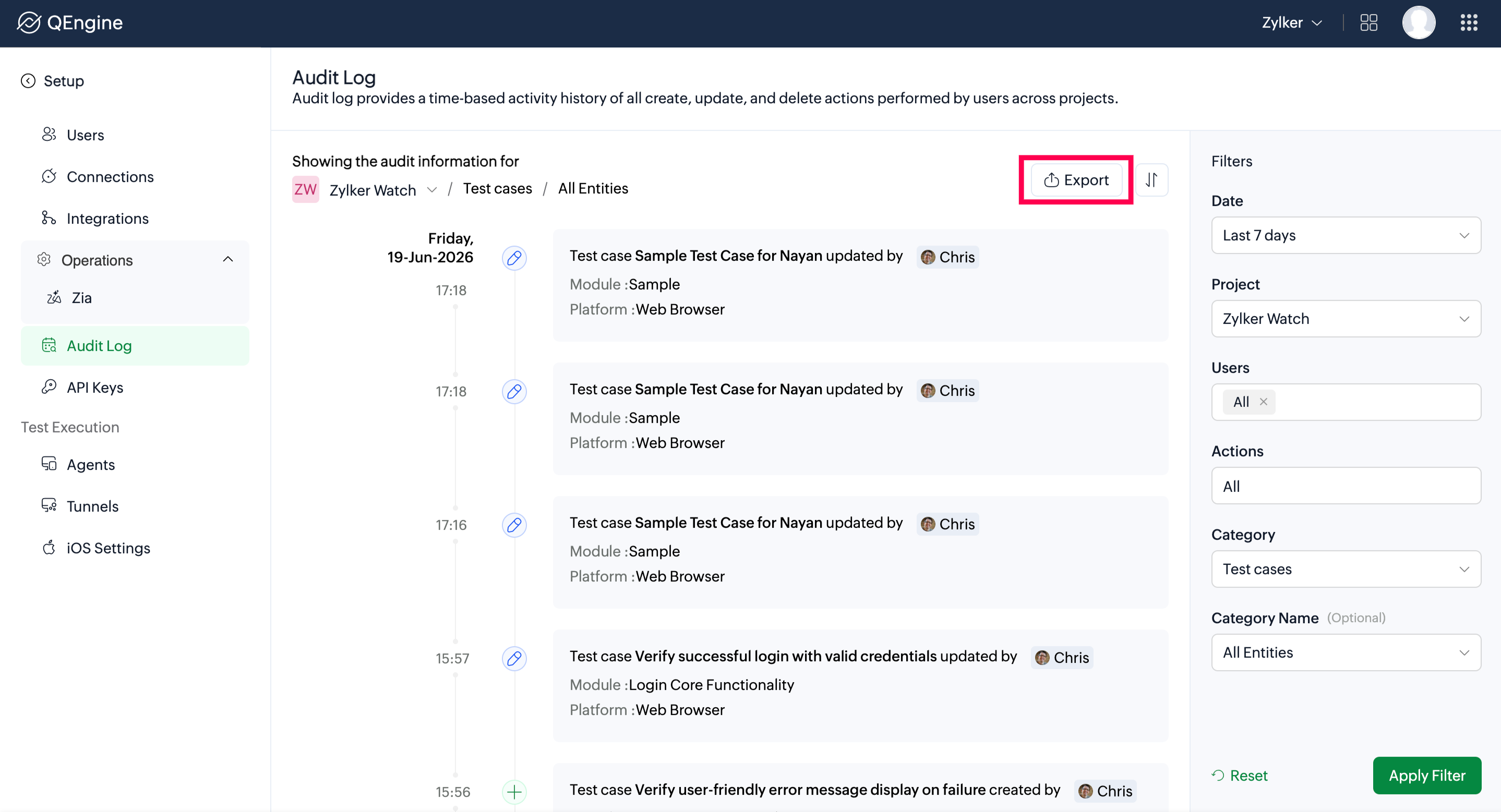Click the edit icon for first 17:18 entry

pos(514,258)
